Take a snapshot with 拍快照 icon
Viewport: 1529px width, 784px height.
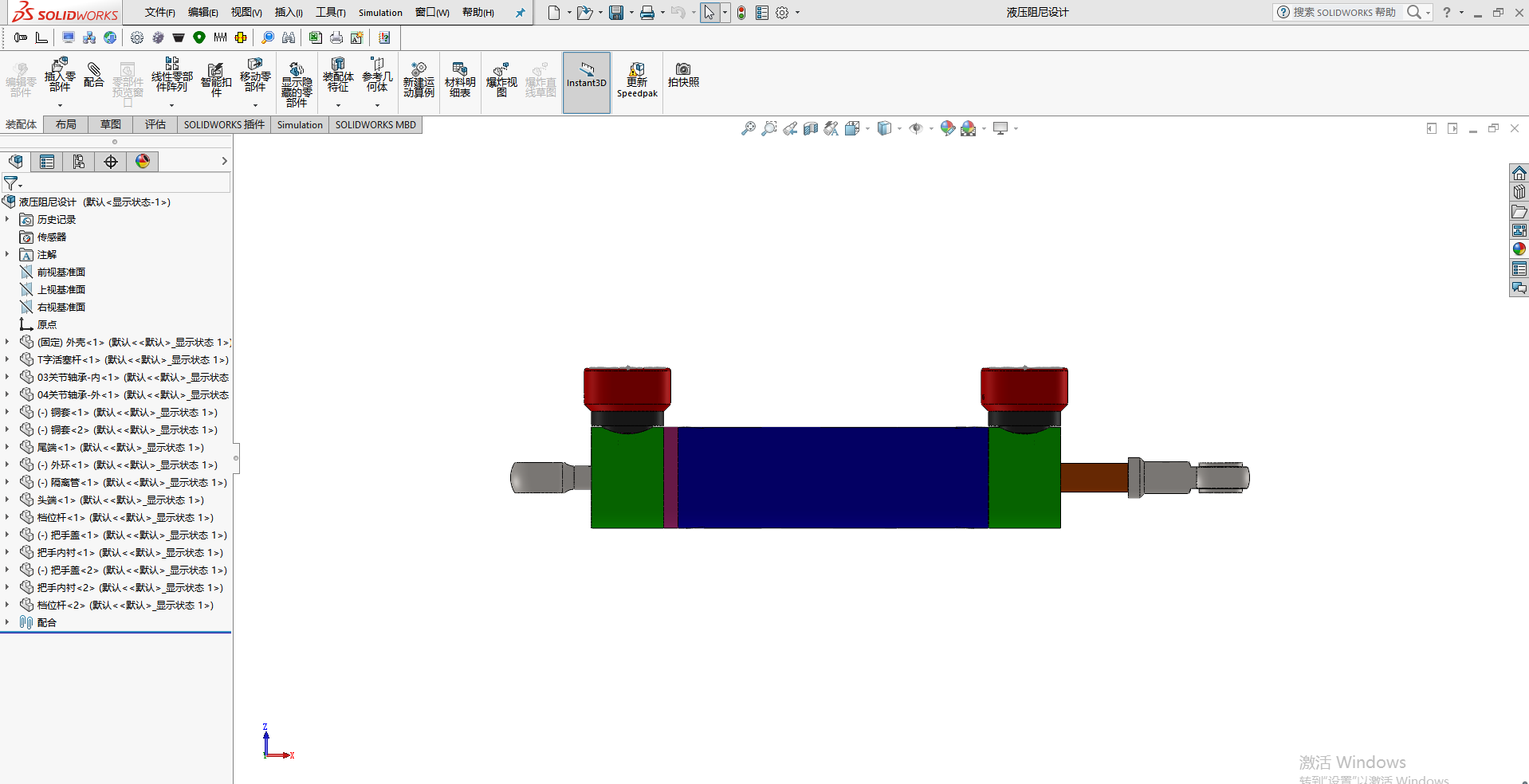coord(683,75)
